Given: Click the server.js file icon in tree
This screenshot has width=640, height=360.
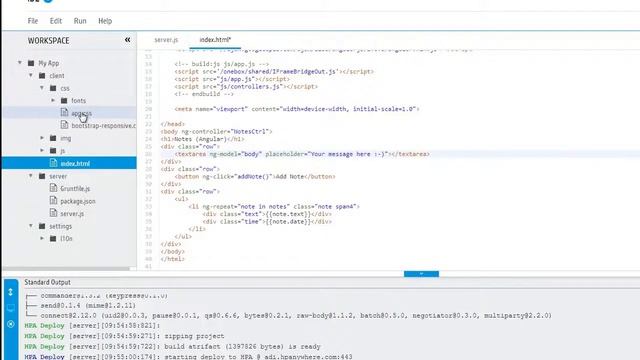Looking at the screenshot, I should [53, 213].
